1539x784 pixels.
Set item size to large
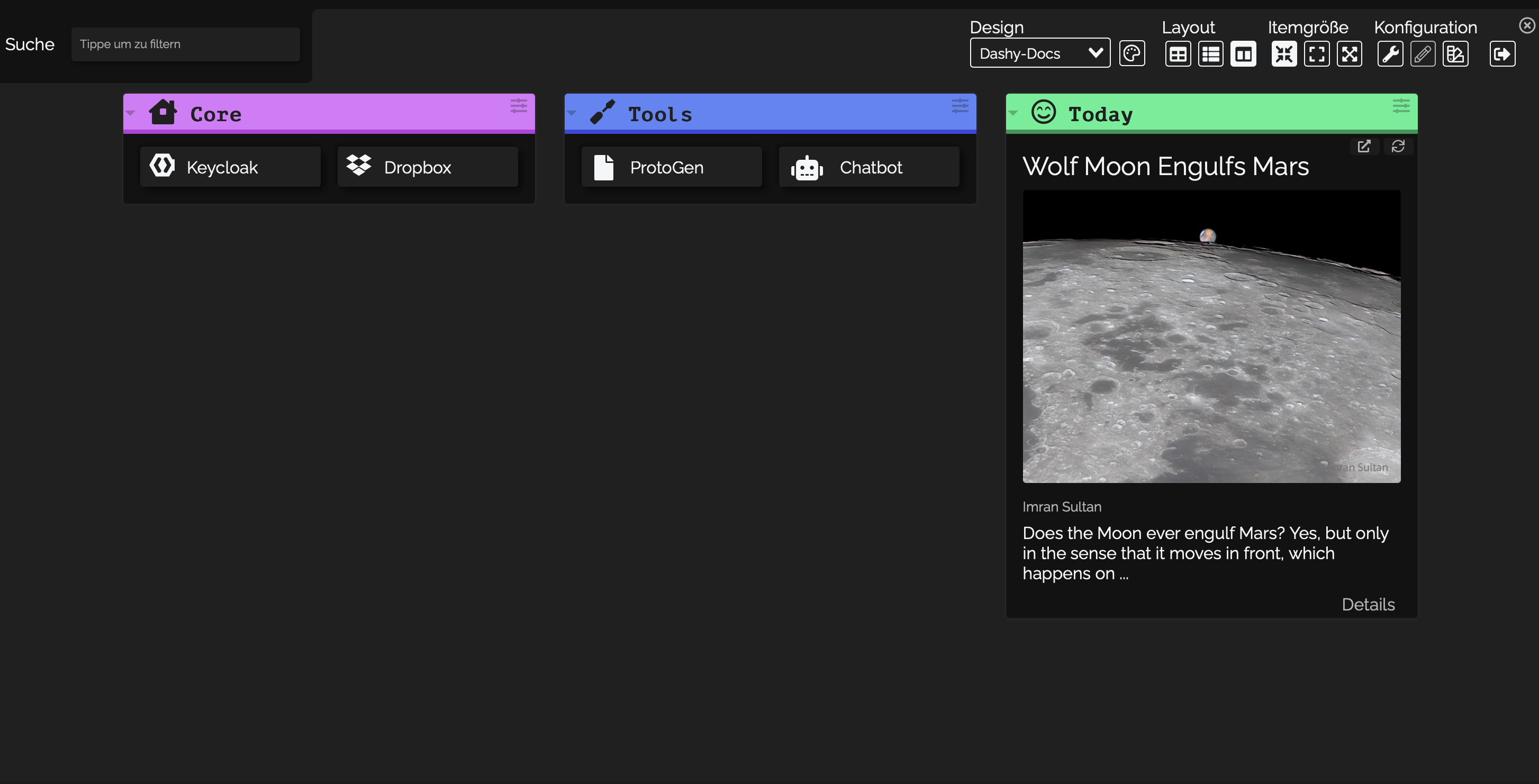[x=1349, y=54]
